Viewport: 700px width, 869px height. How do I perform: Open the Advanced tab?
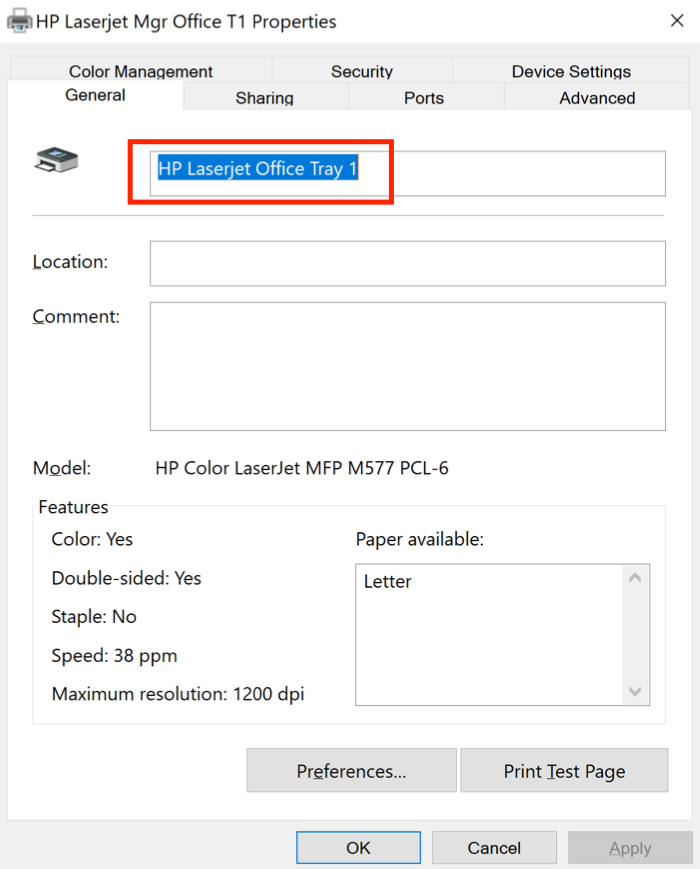pos(597,98)
